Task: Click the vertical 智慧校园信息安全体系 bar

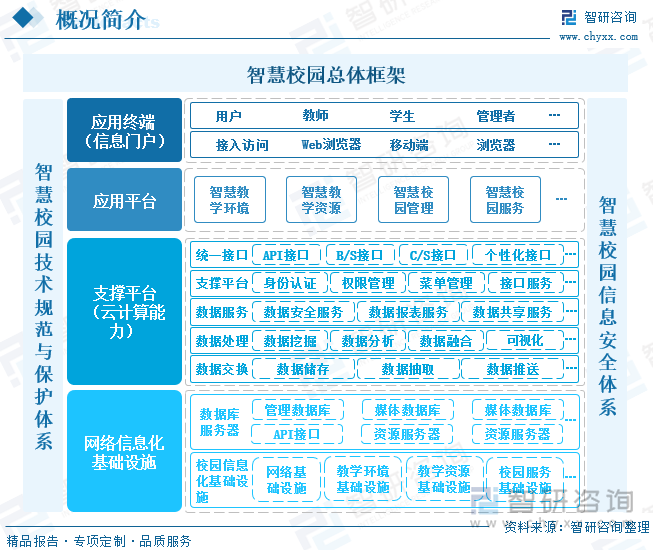Action: (x=607, y=306)
